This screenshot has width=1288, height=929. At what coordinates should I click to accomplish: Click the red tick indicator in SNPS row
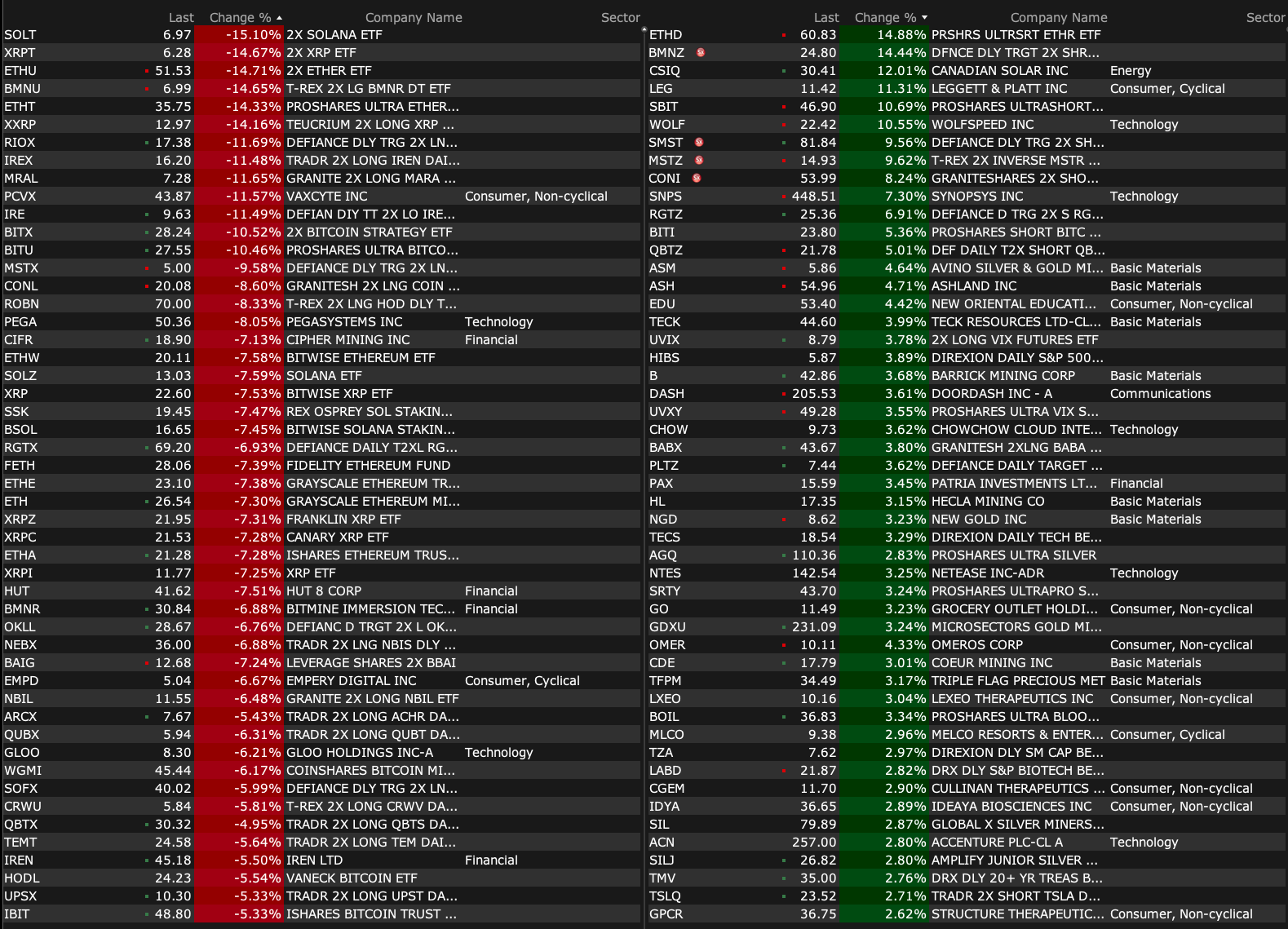784,197
